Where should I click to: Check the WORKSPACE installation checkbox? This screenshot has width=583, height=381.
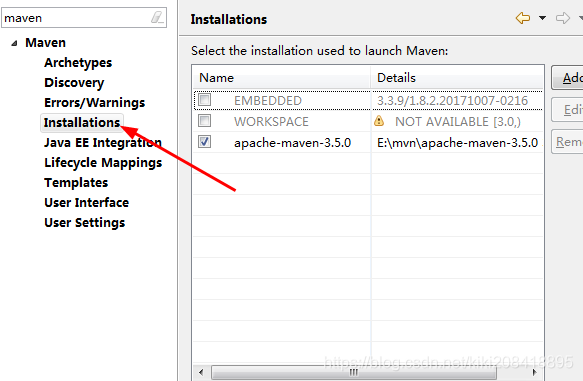point(204,121)
